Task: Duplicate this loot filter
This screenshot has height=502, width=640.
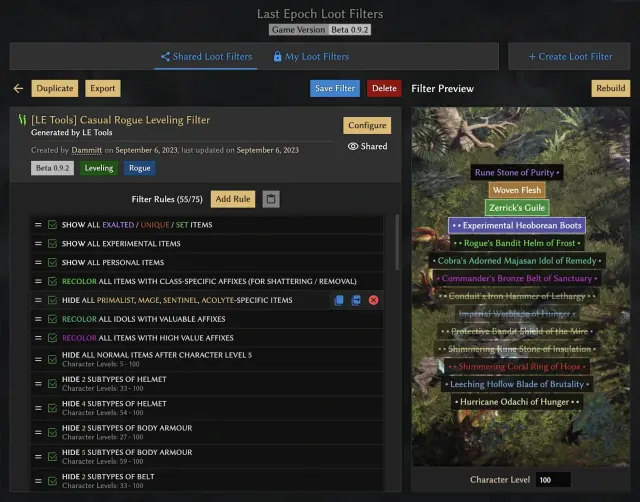Action: click(55, 88)
